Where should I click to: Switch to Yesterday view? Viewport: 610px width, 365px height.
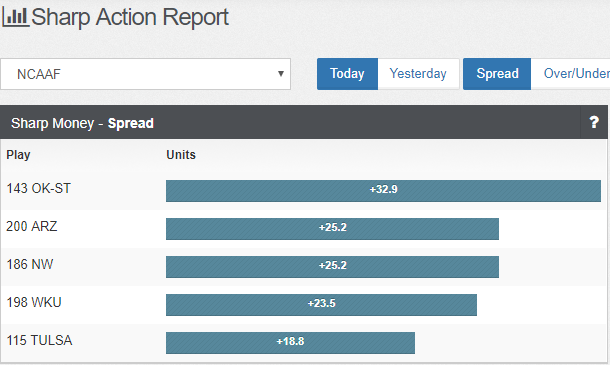[418, 74]
